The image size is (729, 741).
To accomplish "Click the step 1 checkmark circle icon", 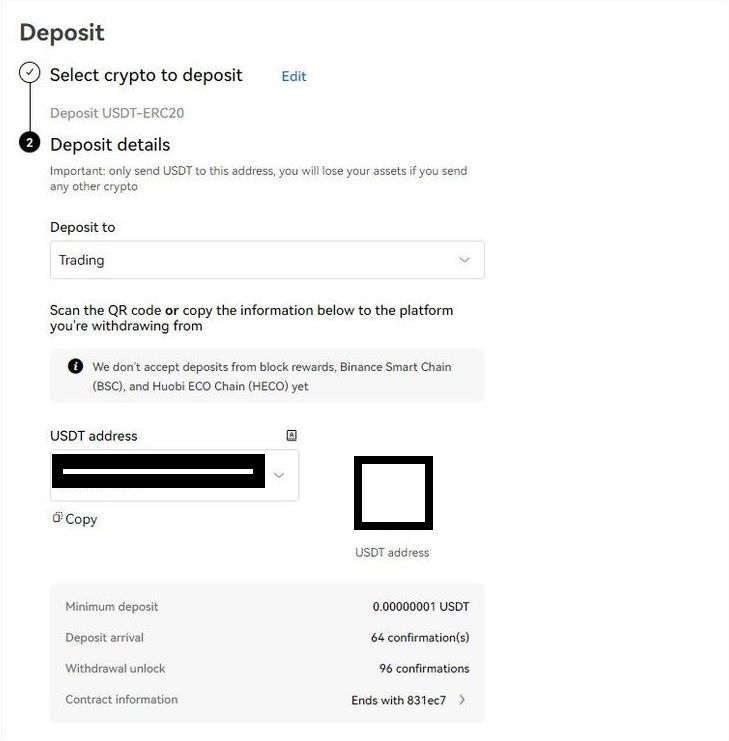I will [30, 73].
